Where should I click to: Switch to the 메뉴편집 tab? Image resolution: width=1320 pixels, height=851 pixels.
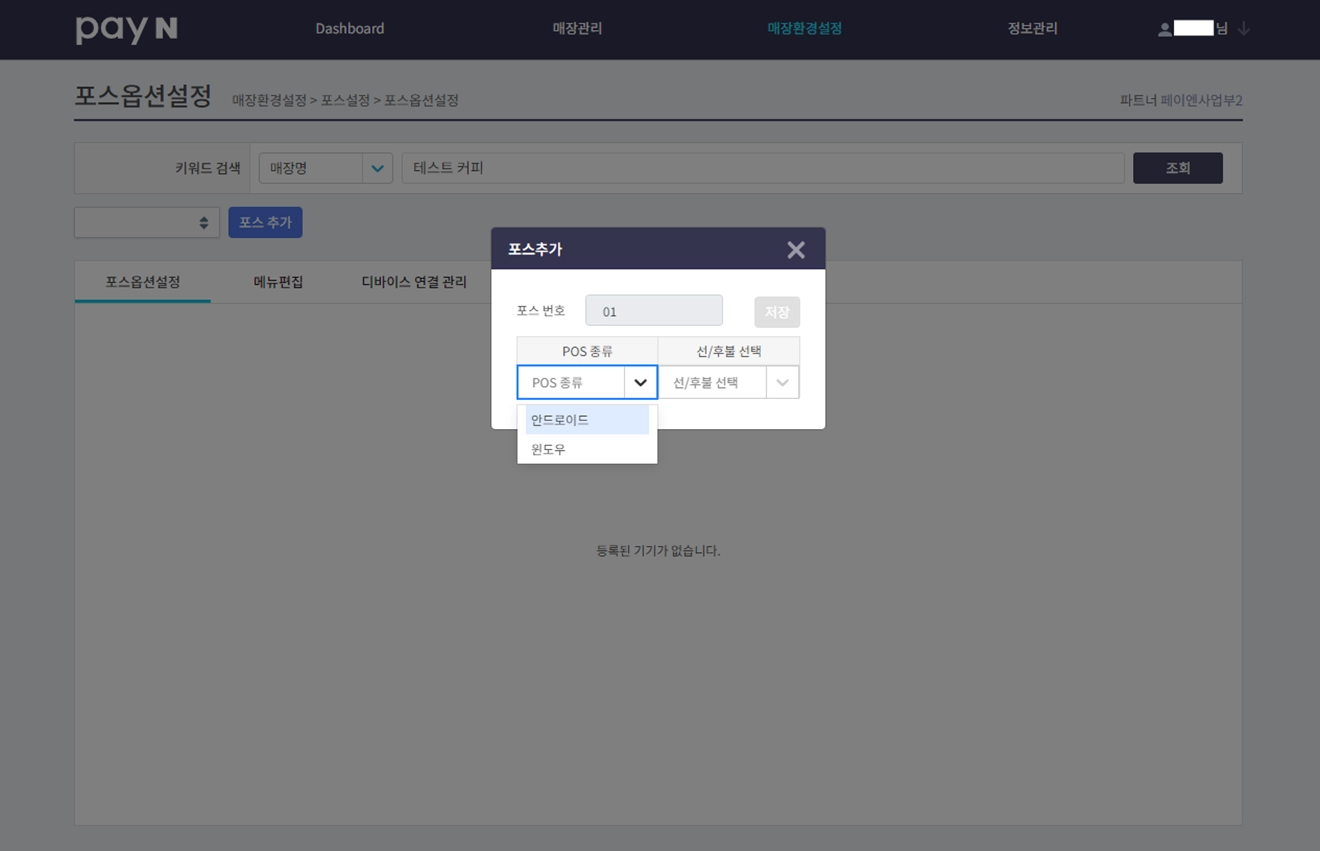click(278, 282)
